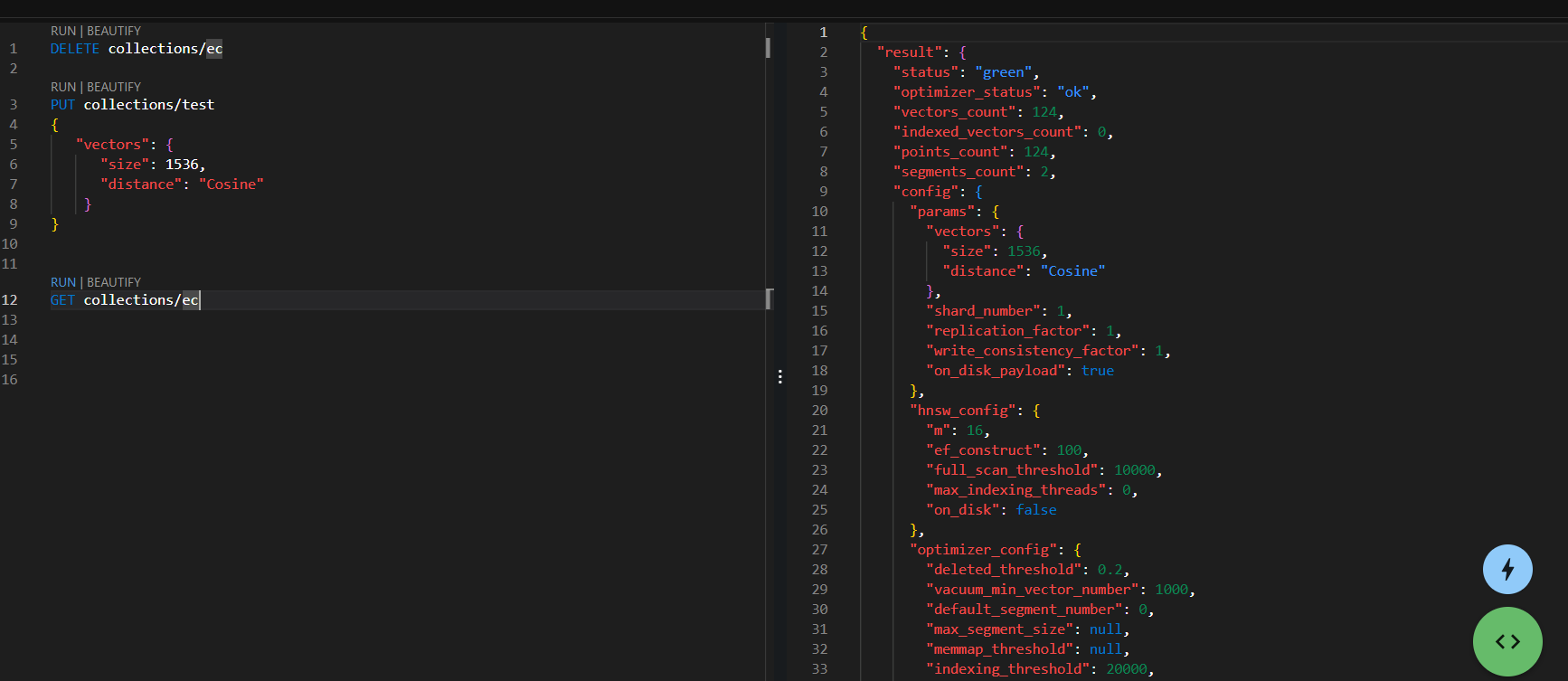
Task: Click the "optimizer_config" key in response
Action: (983, 550)
